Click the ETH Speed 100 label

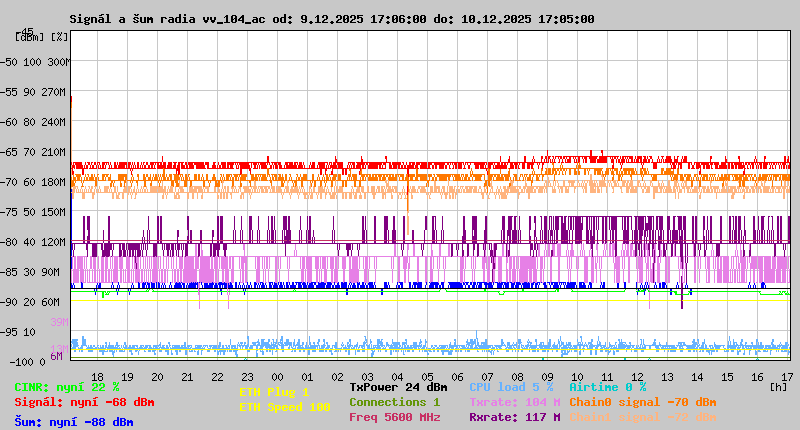click(284, 407)
